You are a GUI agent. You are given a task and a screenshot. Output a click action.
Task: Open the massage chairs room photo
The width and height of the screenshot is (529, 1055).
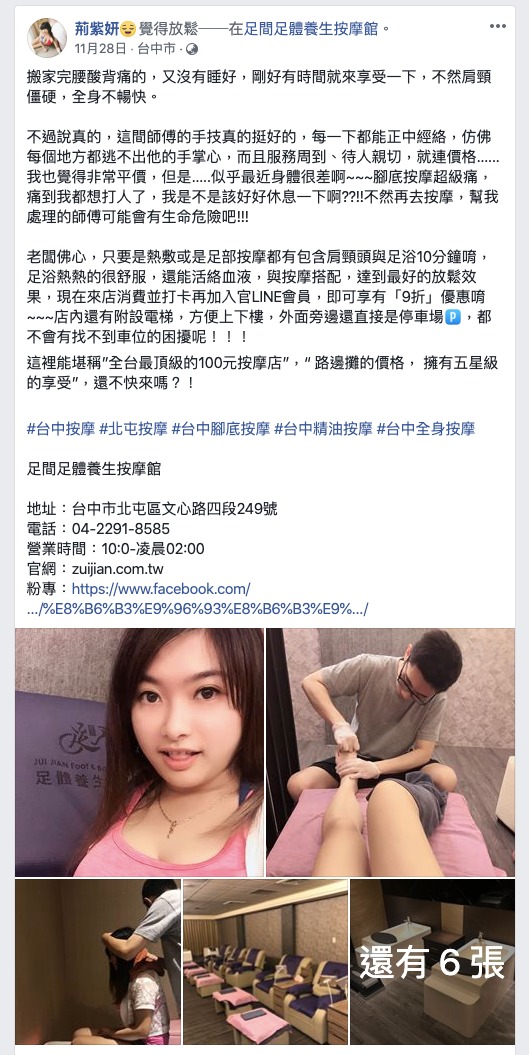tap(265, 961)
